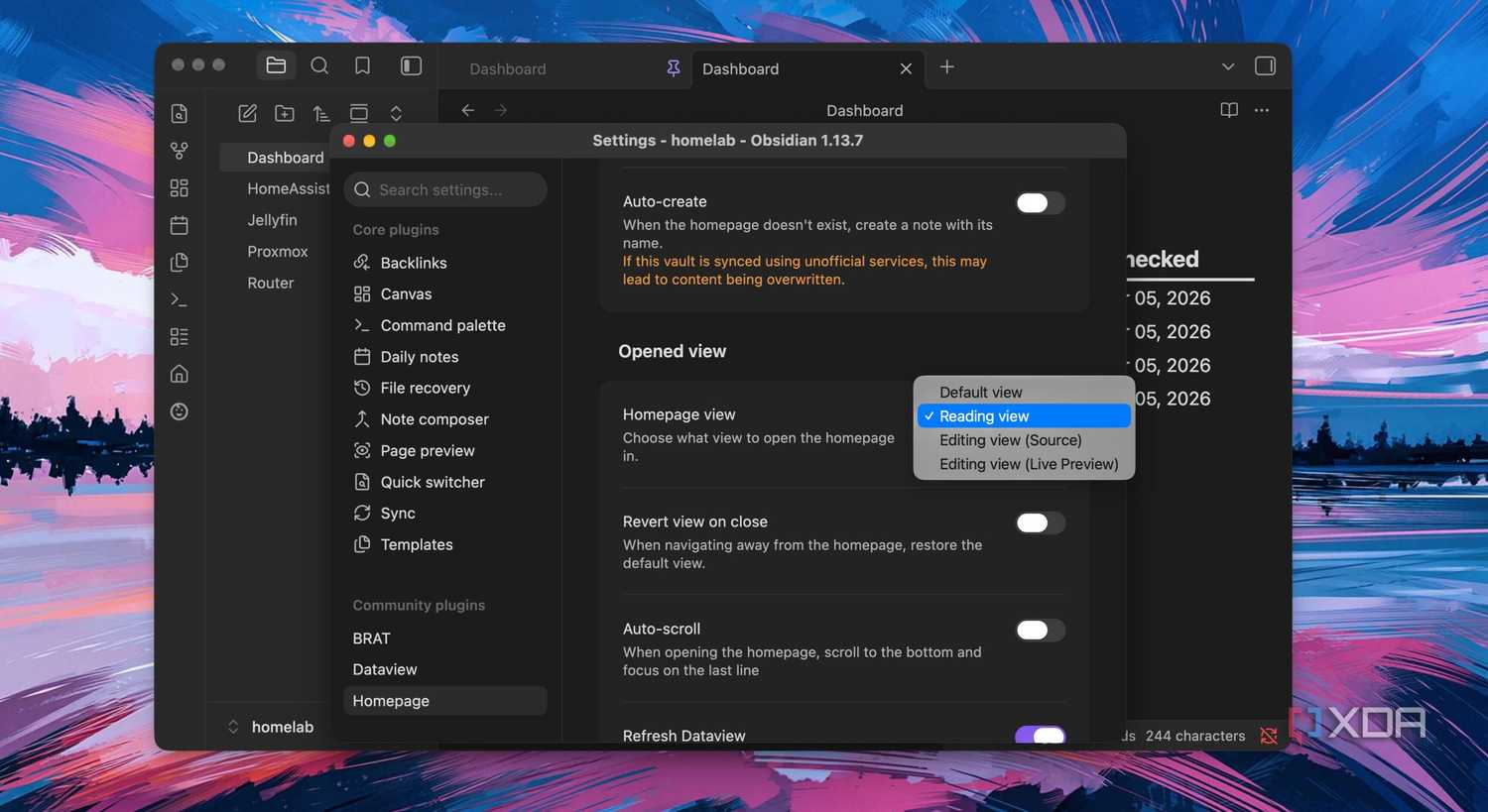
Task: Open the Proxmox note
Action: 277,252
